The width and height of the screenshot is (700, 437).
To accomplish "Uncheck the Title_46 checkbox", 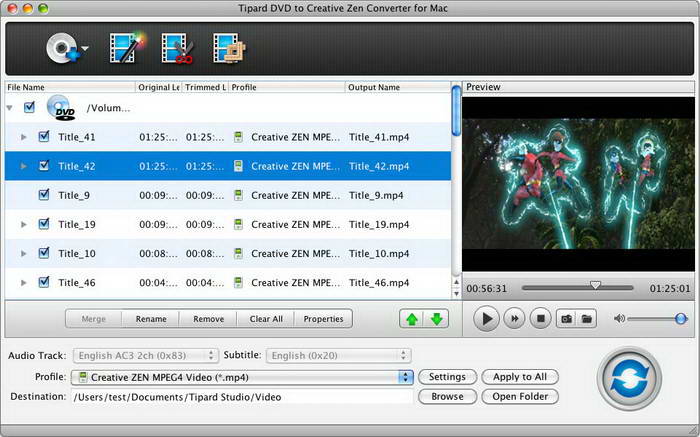I will (x=44, y=282).
